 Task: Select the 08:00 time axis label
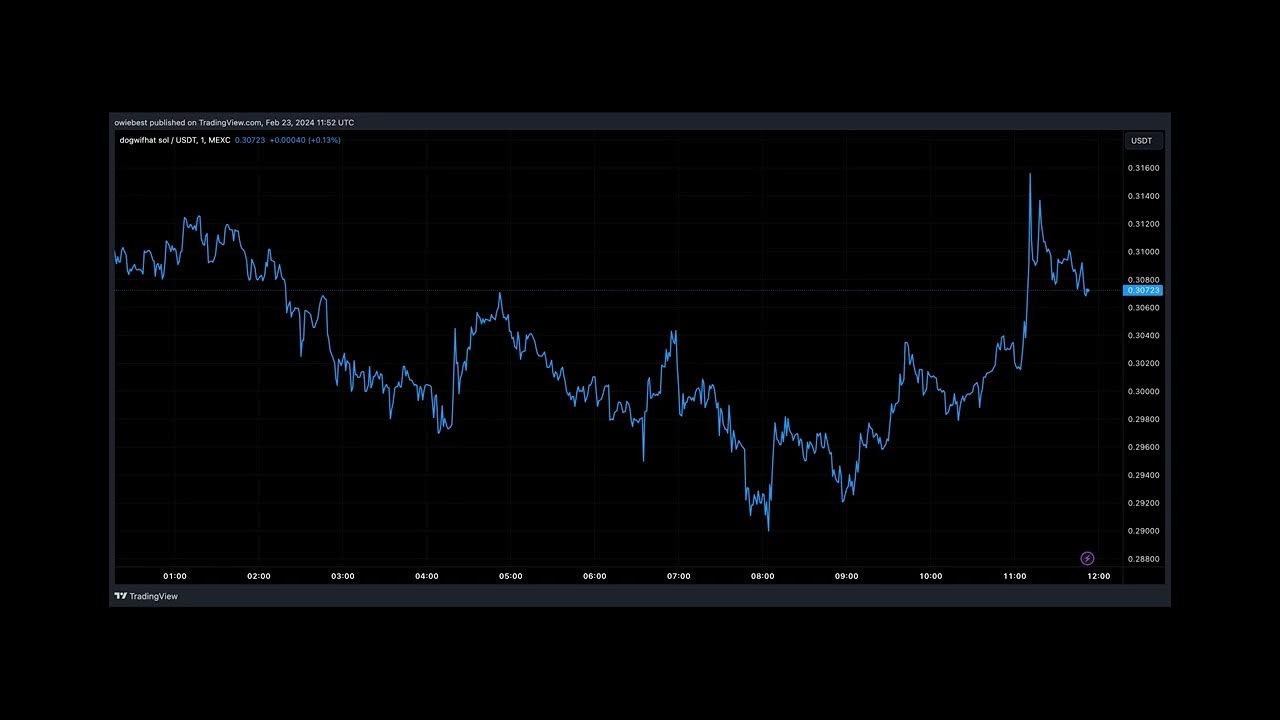pyautogui.click(x=763, y=576)
